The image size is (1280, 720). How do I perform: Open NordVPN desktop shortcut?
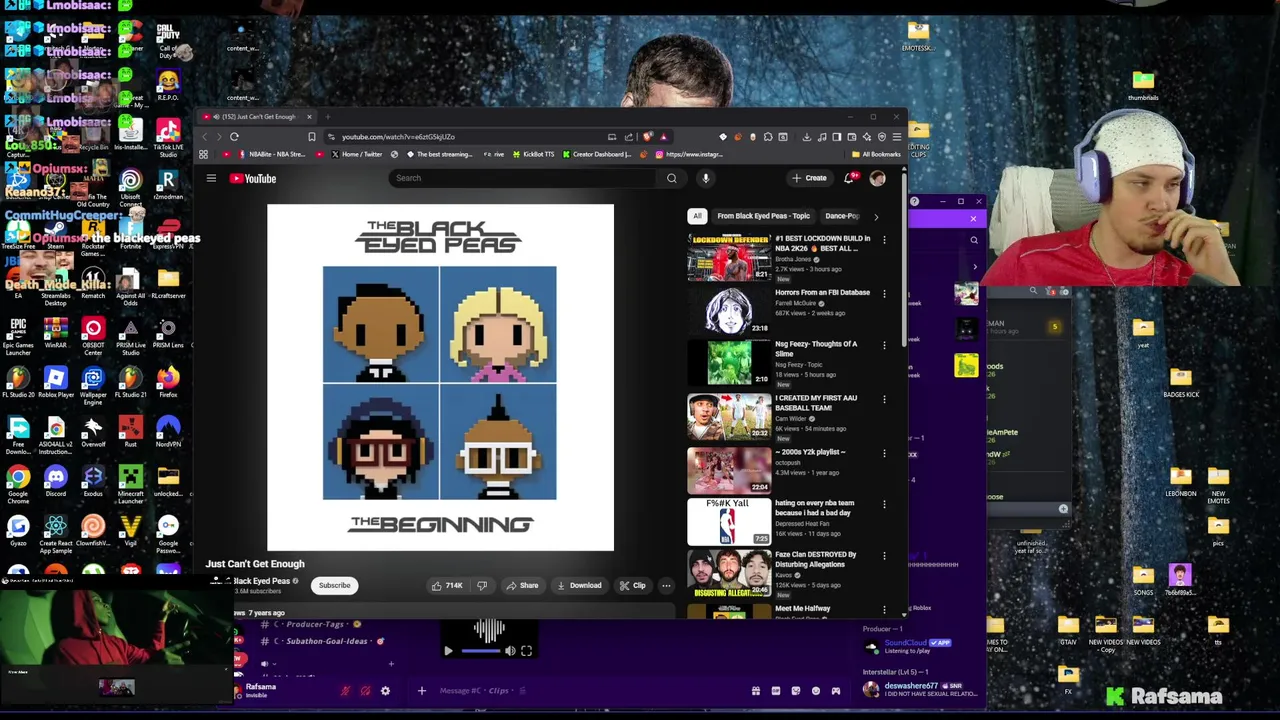[168, 432]
